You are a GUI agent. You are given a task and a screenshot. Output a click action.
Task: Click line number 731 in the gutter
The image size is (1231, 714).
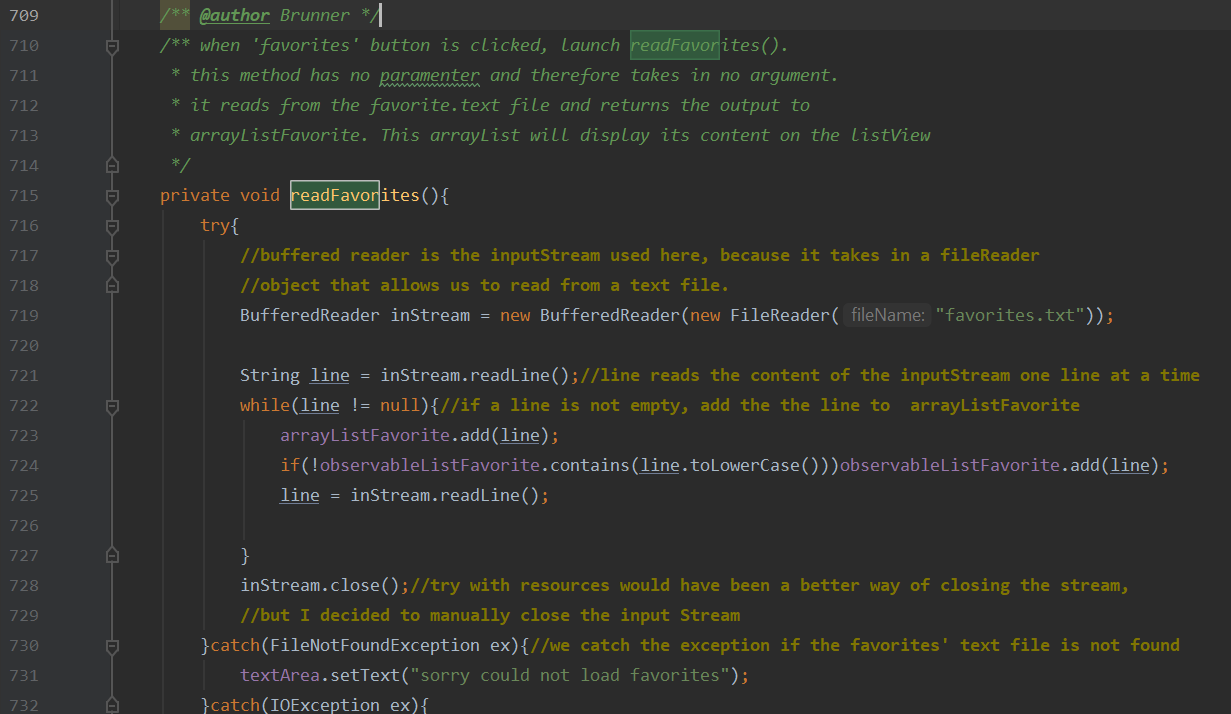tap(23, 675)
